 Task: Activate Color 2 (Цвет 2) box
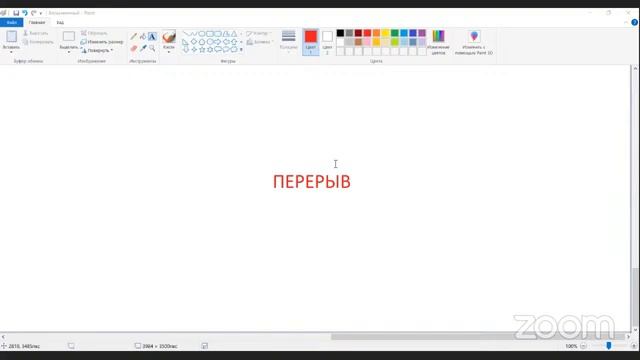click(x=327, y=42)
